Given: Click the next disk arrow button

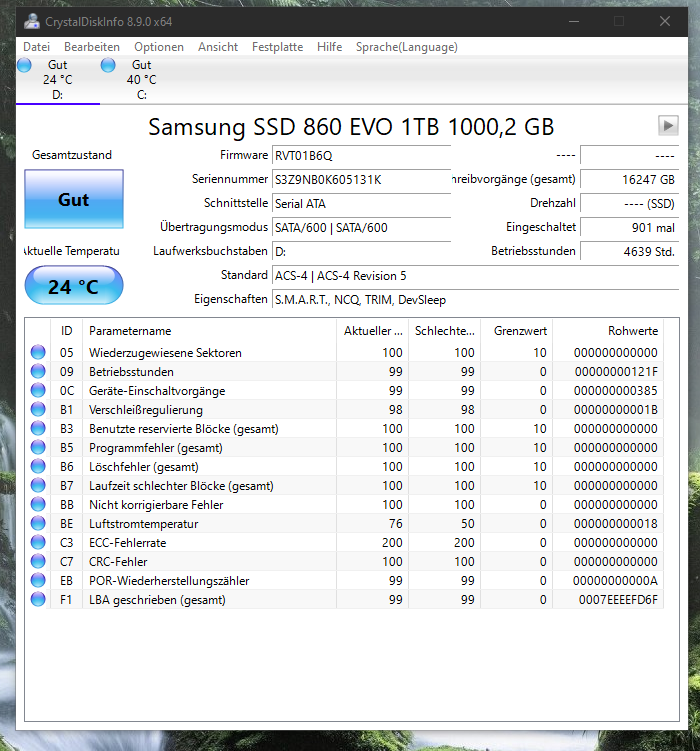Looking at the screenshot, I should (668, 125).
